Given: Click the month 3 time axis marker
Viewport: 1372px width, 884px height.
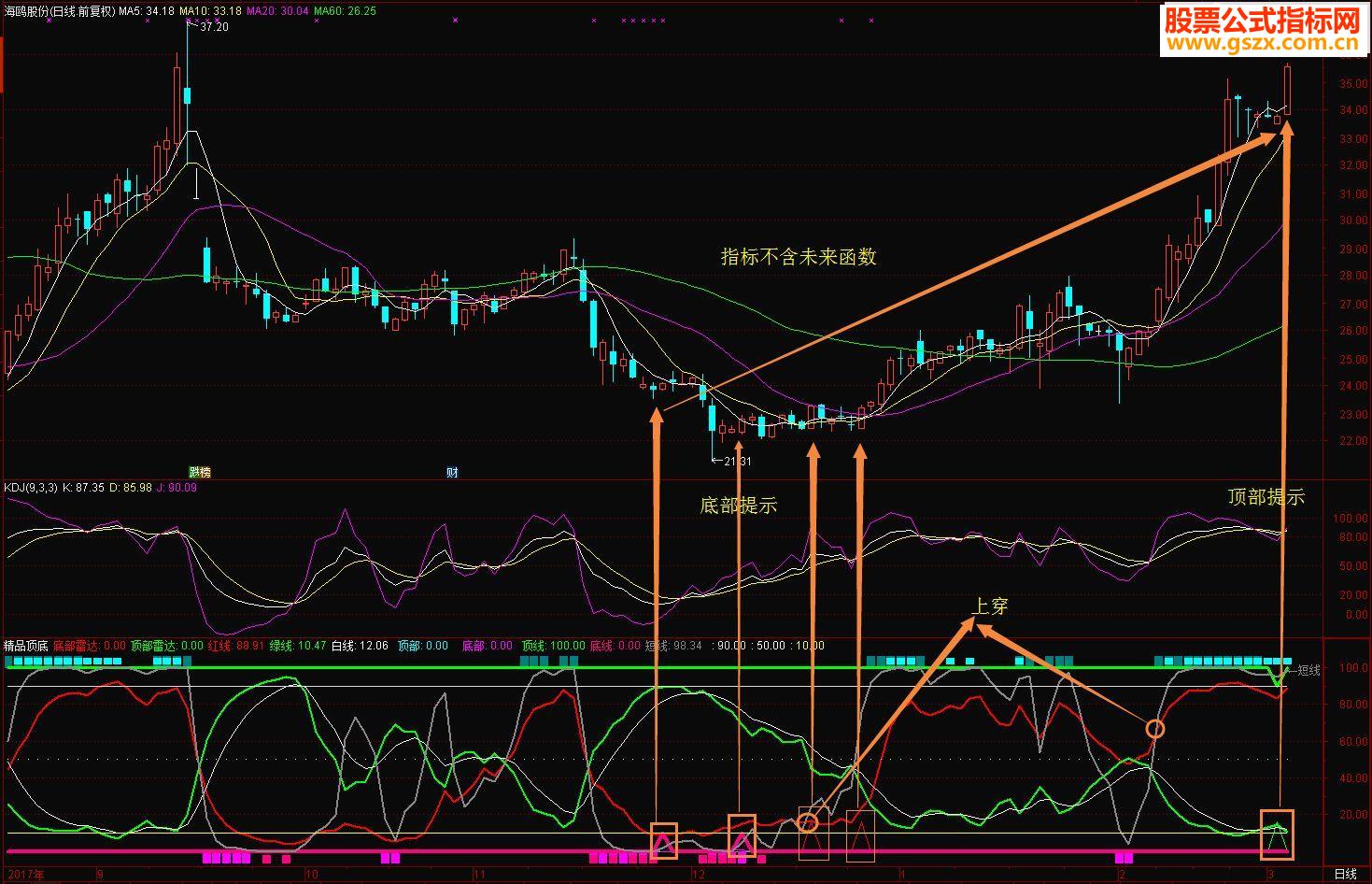Looking at the screenshot, I should click(1270, 875).
